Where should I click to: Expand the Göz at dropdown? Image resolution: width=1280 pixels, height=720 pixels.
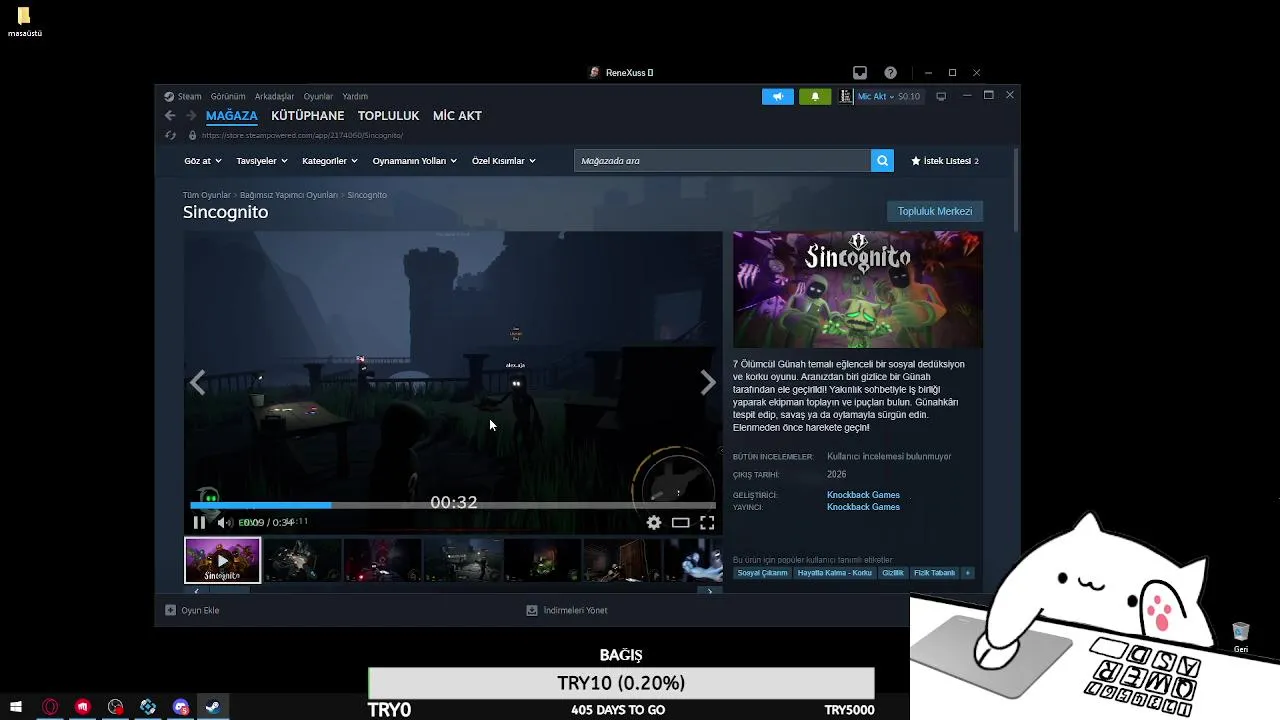click(202, 160)
